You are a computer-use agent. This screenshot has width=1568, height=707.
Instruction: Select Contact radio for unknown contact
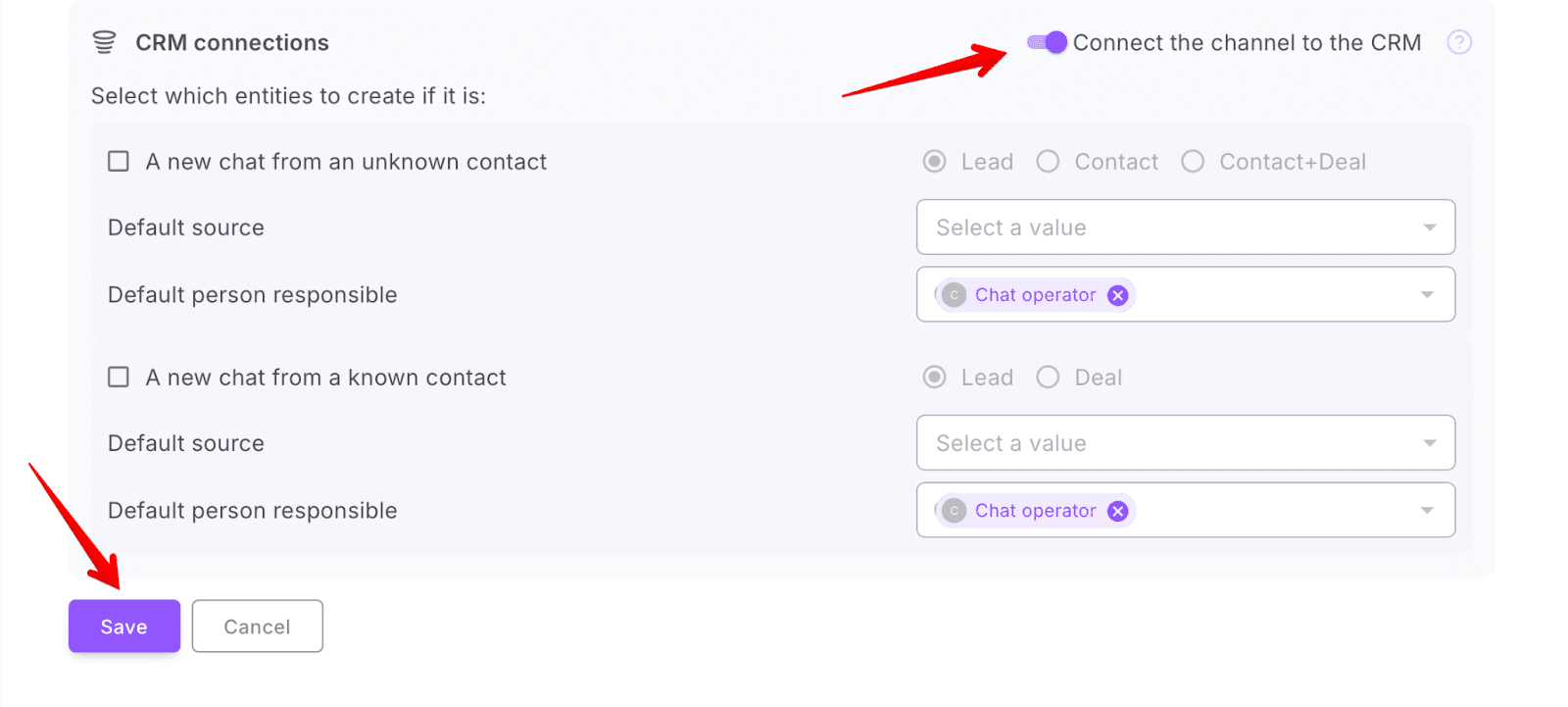coord(1048,162)
